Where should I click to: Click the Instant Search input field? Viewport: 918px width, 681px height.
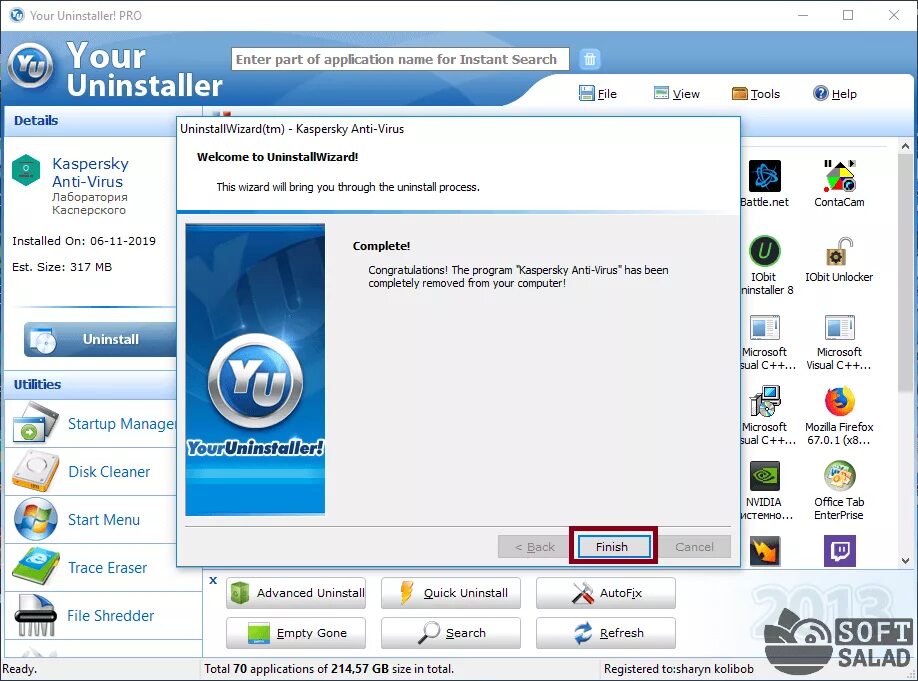click(x=400, y=59)
